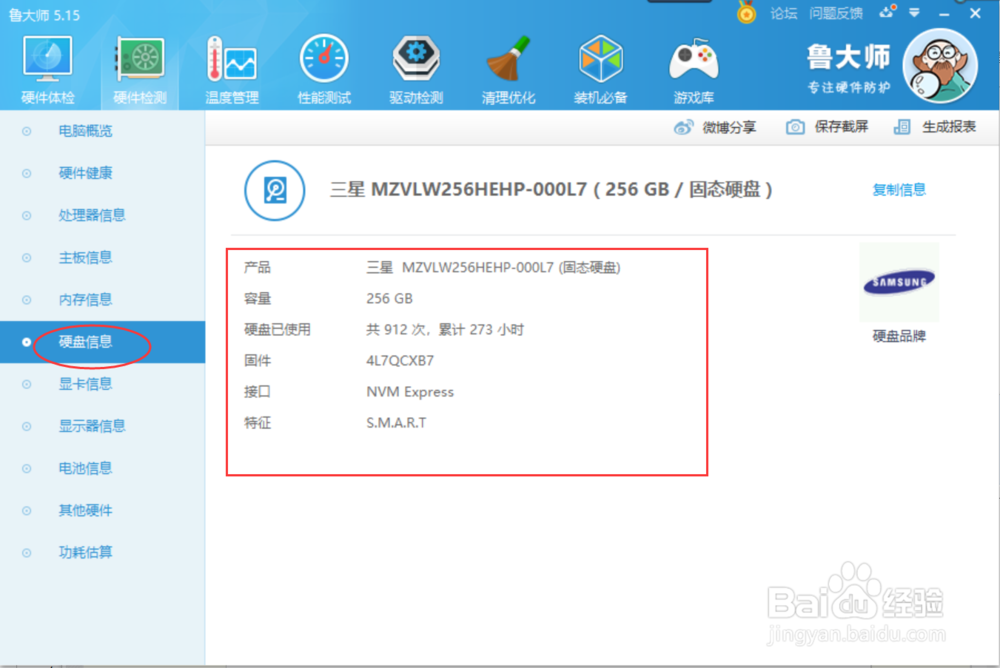
Task: Click the 256 GB capacity value
Action: coord(389,299)
